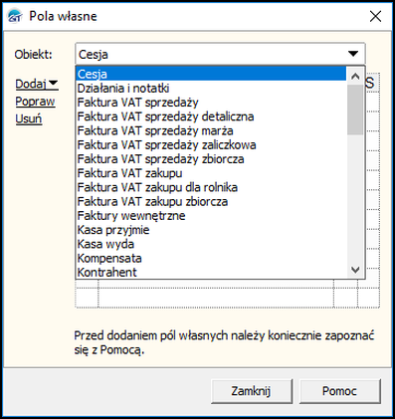Pick Faktura VAT zakupu dla rolnika
The image size is (395, 419).
coord(211,187)
